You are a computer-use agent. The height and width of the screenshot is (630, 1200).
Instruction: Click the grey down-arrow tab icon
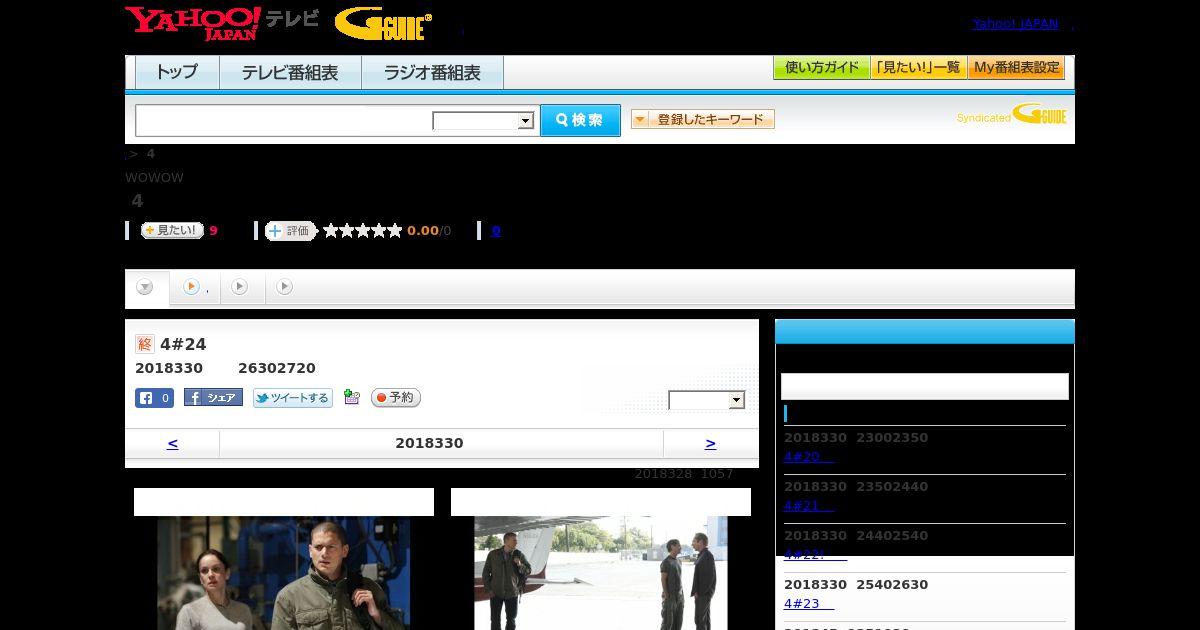point(145,287)
